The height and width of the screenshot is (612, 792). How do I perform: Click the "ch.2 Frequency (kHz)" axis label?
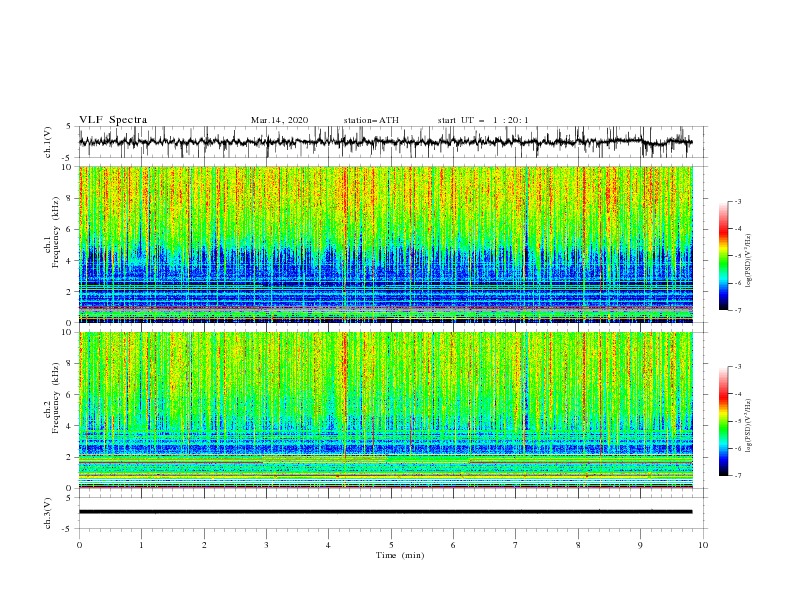(52, 398)
